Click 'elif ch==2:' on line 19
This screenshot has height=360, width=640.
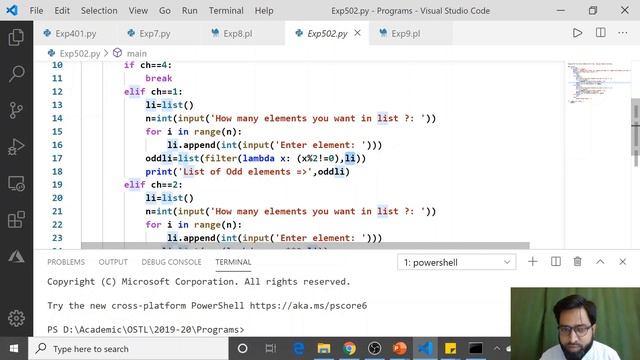(x=153, y=185)
